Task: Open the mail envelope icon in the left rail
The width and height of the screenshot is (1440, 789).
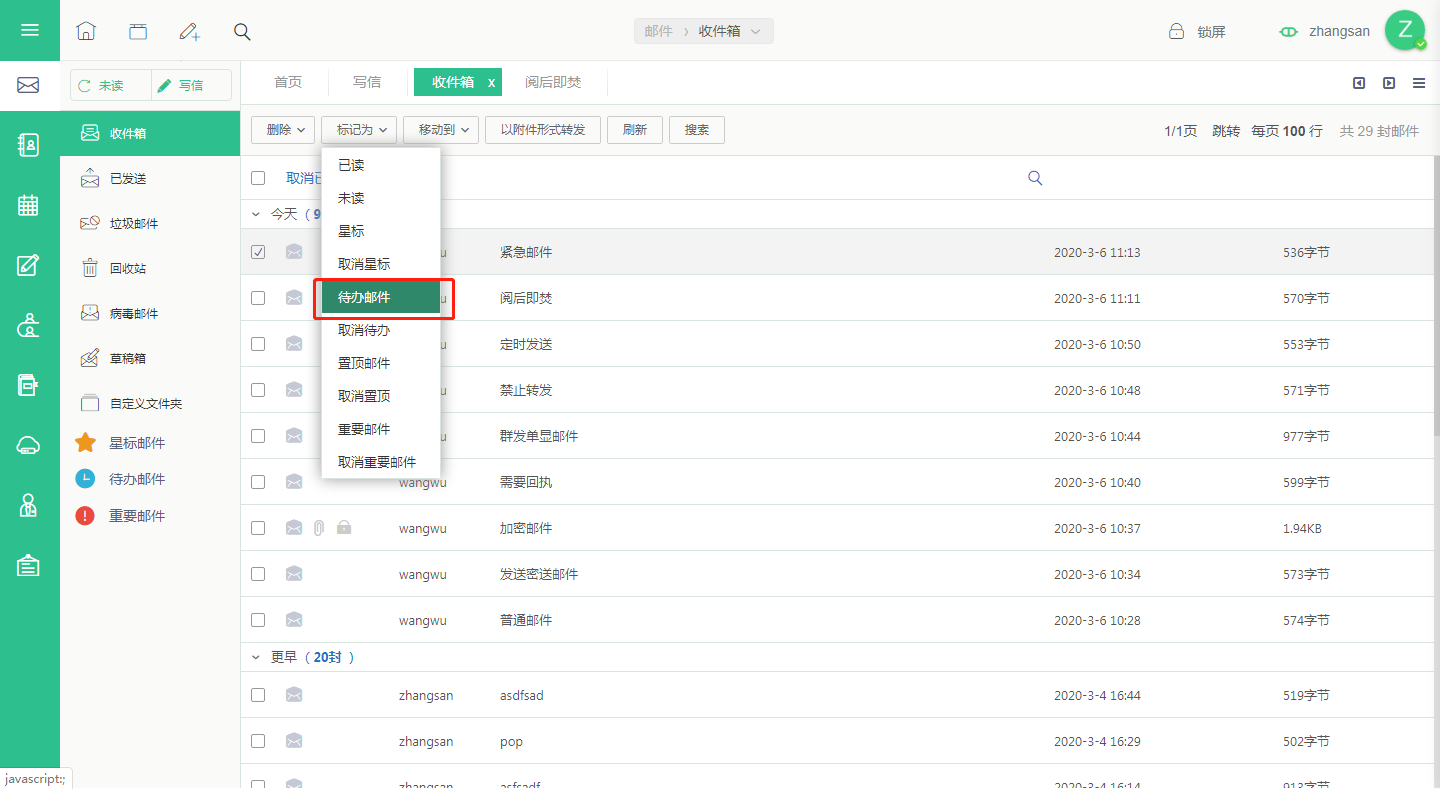Action: point(28,86)
